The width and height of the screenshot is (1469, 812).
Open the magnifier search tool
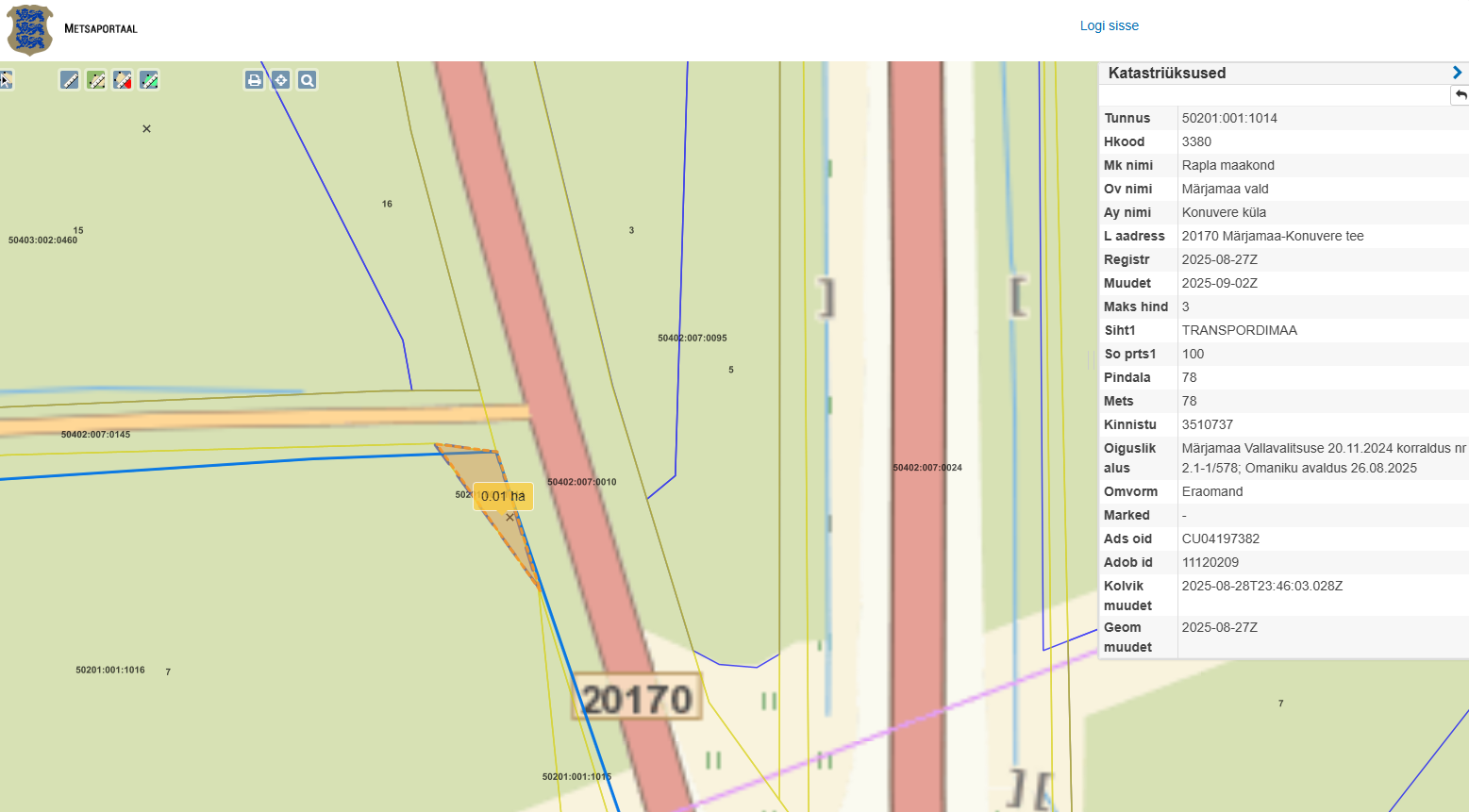[x=307, y=80]
